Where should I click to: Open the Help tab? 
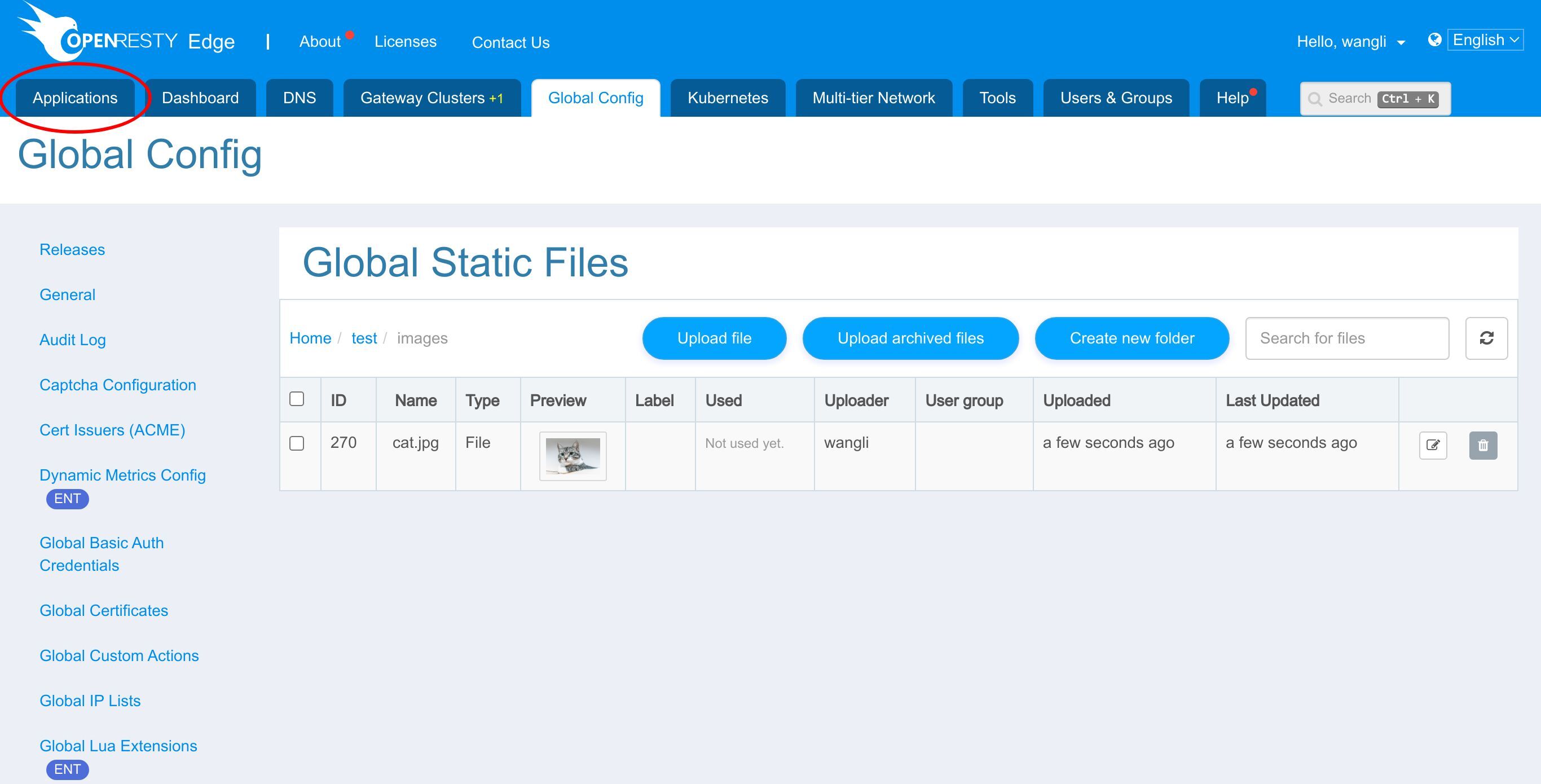[1233, 98]
